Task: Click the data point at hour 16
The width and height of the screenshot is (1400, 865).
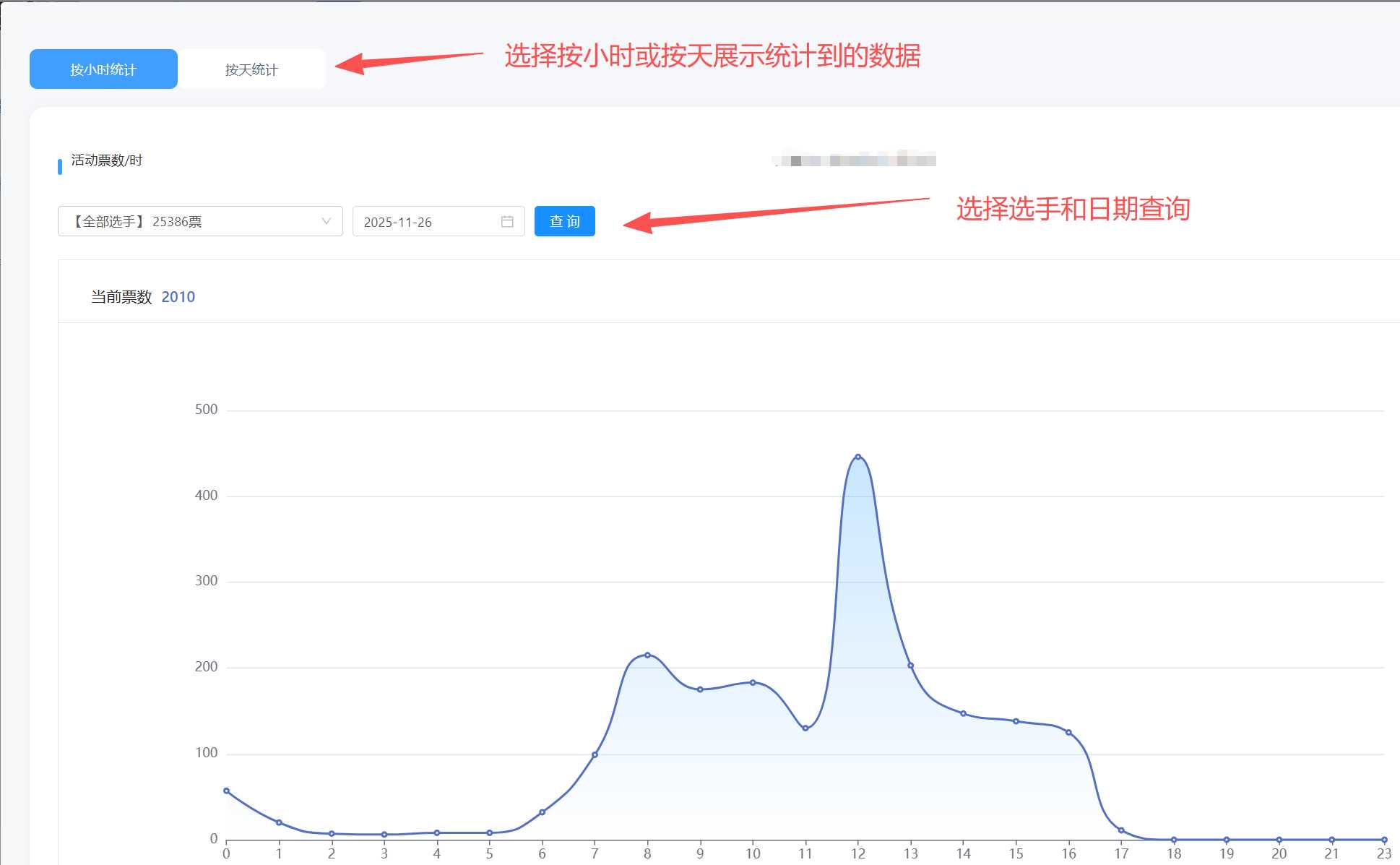Action: pos(1068,732)
